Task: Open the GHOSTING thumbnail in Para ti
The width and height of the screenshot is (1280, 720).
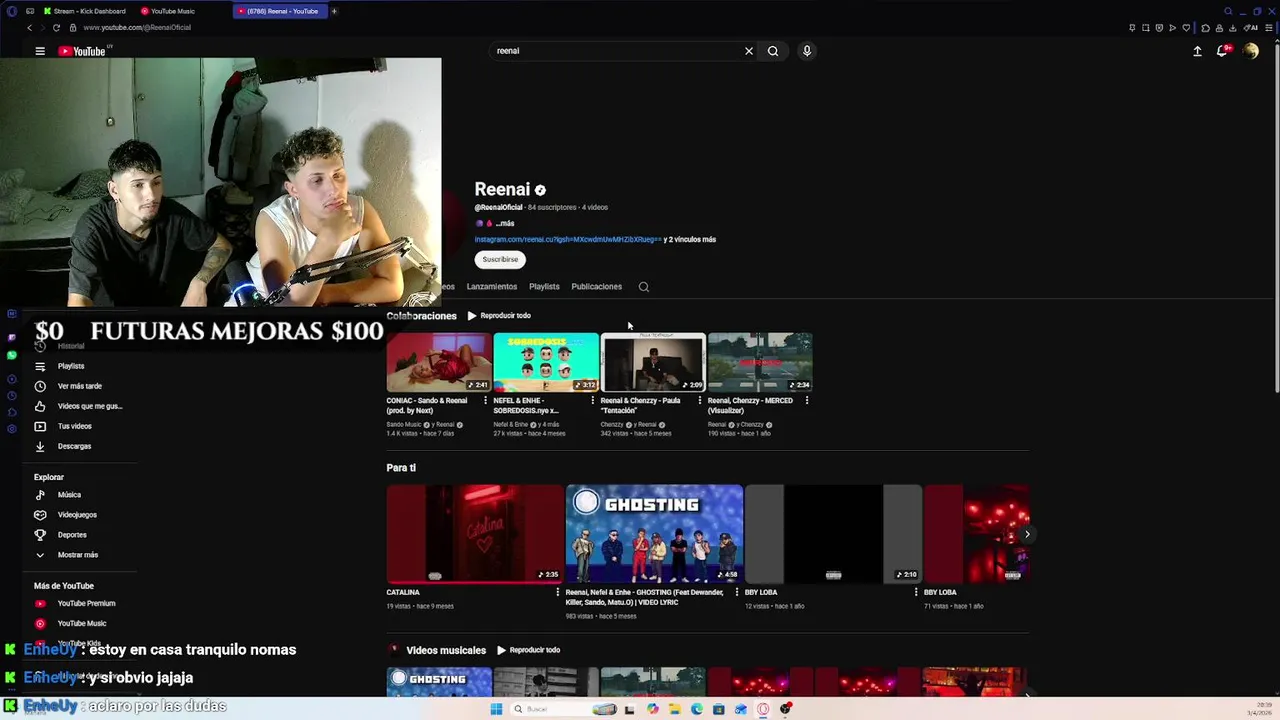Action: [654, 534]
